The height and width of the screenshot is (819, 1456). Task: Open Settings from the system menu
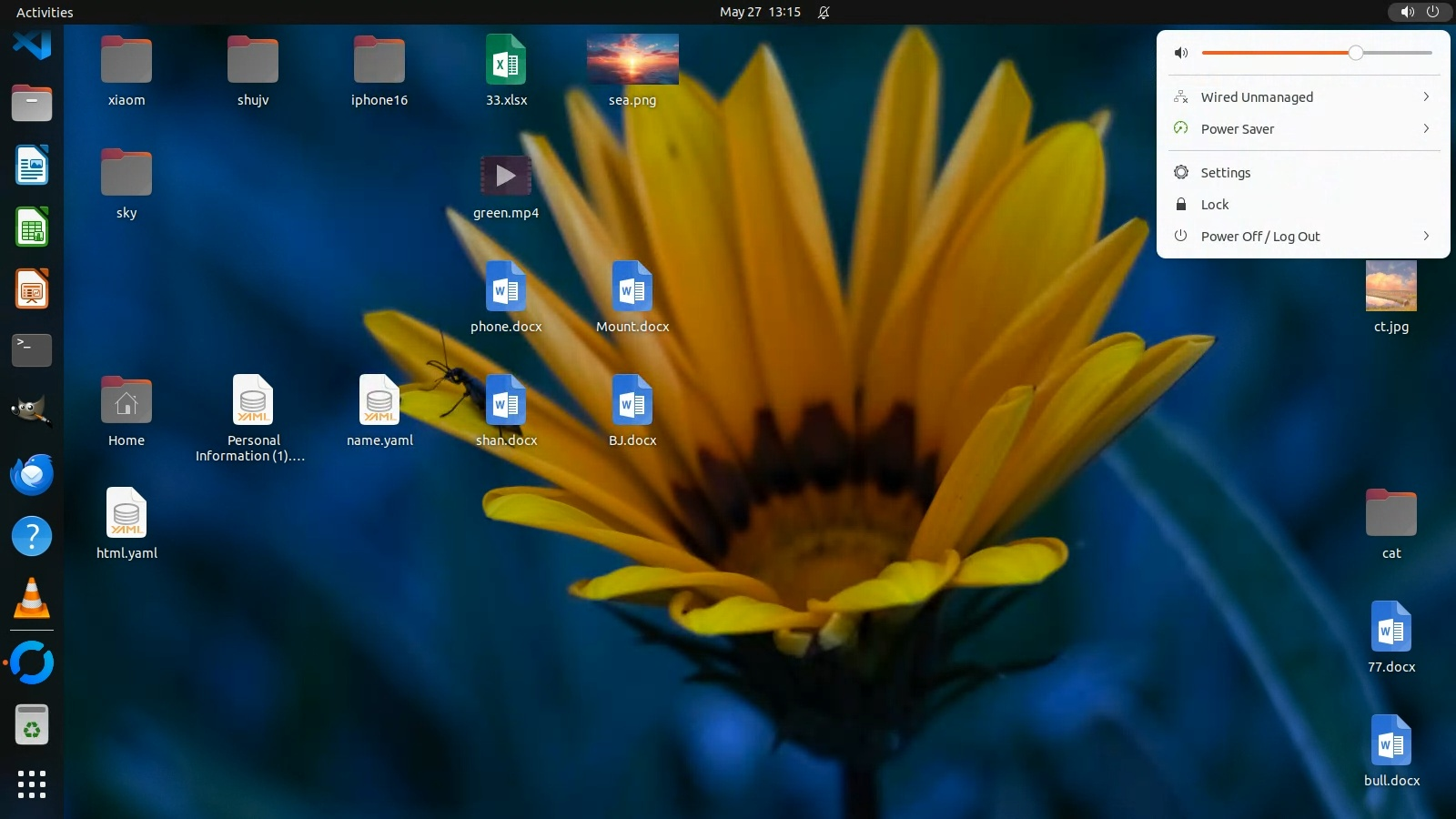pyautogui.click(x=1225, y=173)
